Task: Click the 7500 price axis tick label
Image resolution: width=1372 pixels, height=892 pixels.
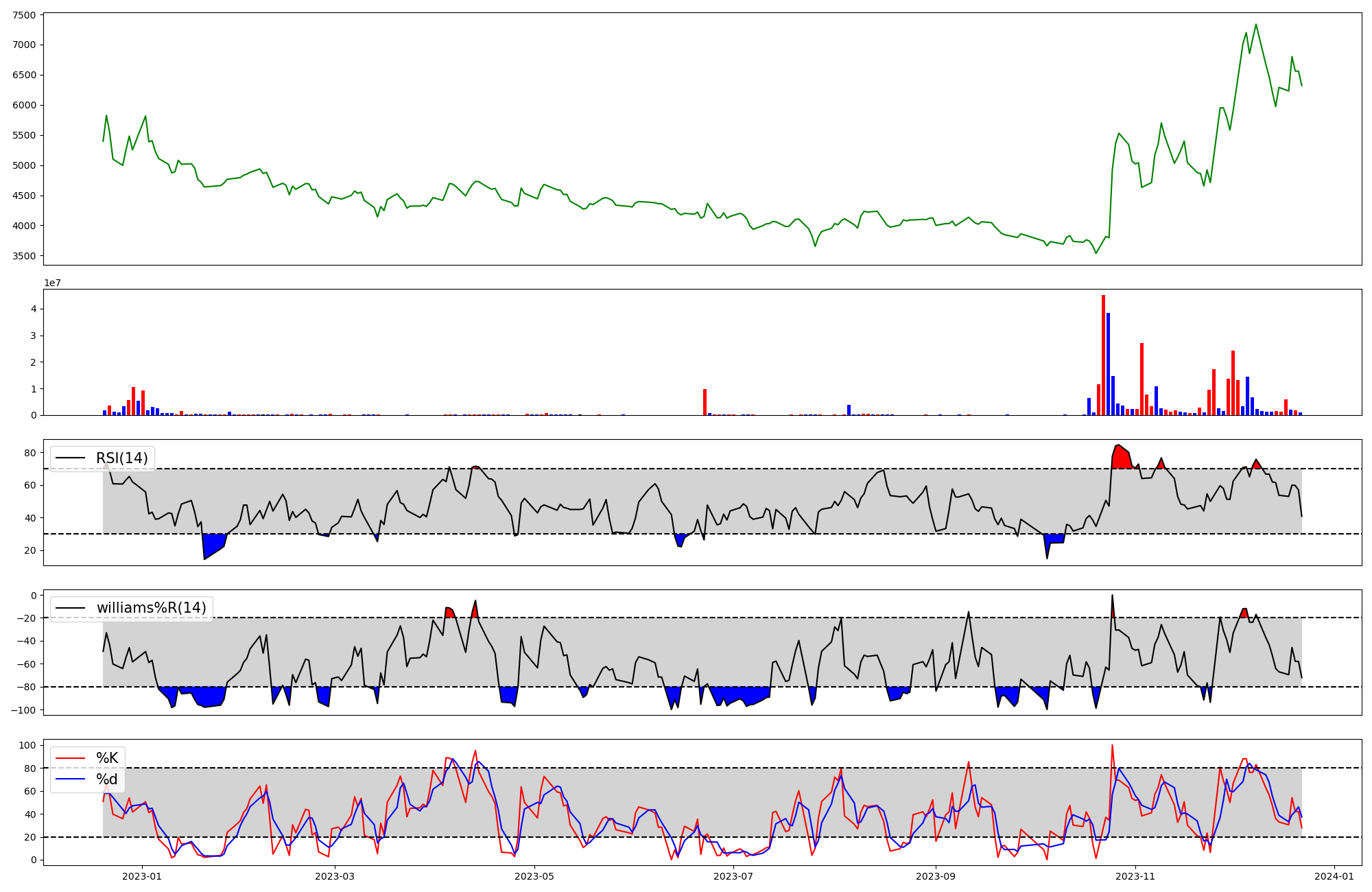Action: pyautogui.click(x=24, y=16)
